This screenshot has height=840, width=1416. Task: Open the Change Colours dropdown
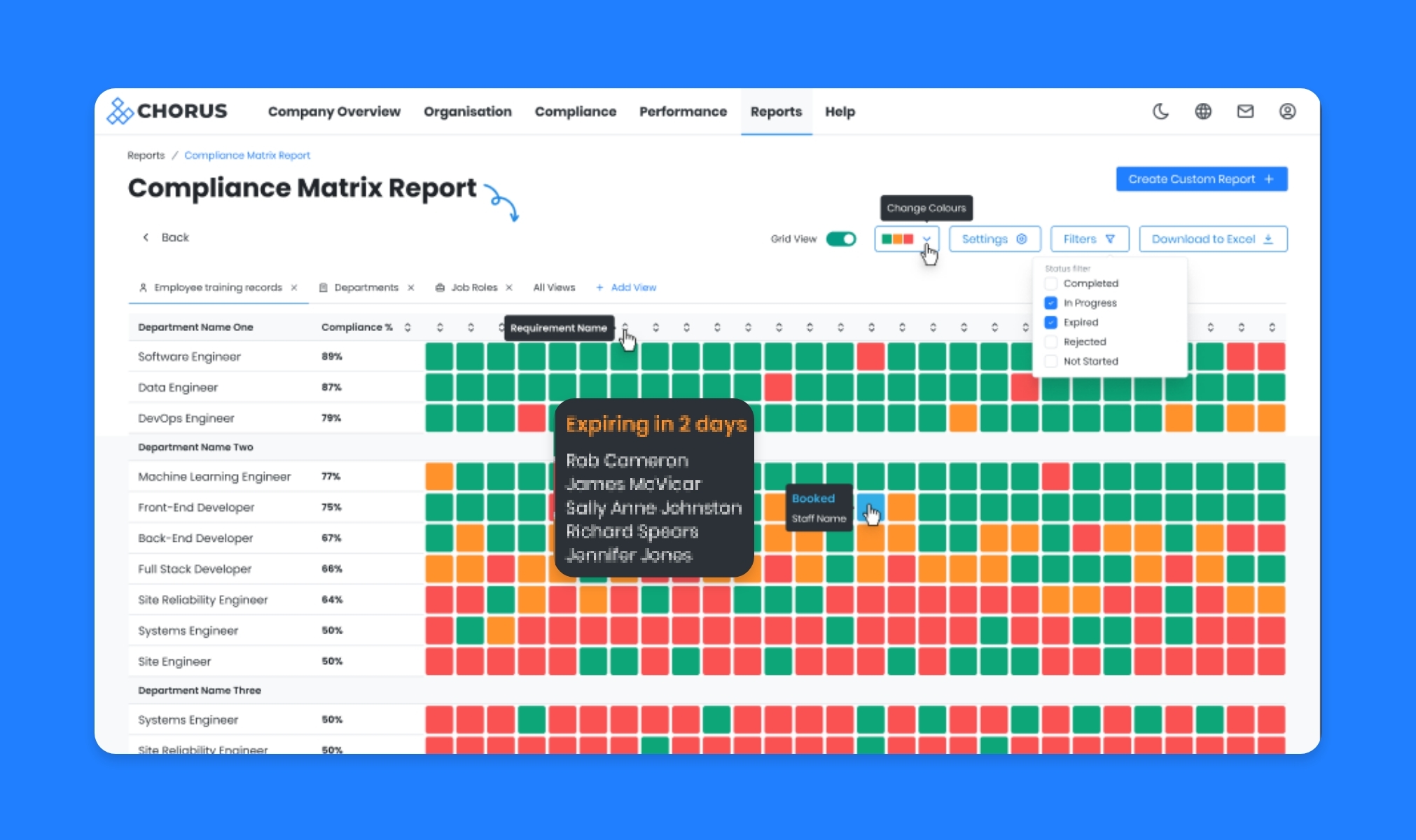(x=906, y=239)
